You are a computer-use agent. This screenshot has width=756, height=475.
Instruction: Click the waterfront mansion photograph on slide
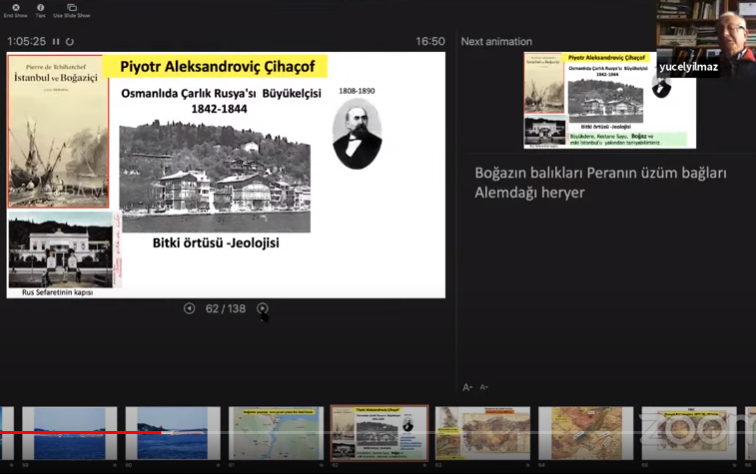215,176
